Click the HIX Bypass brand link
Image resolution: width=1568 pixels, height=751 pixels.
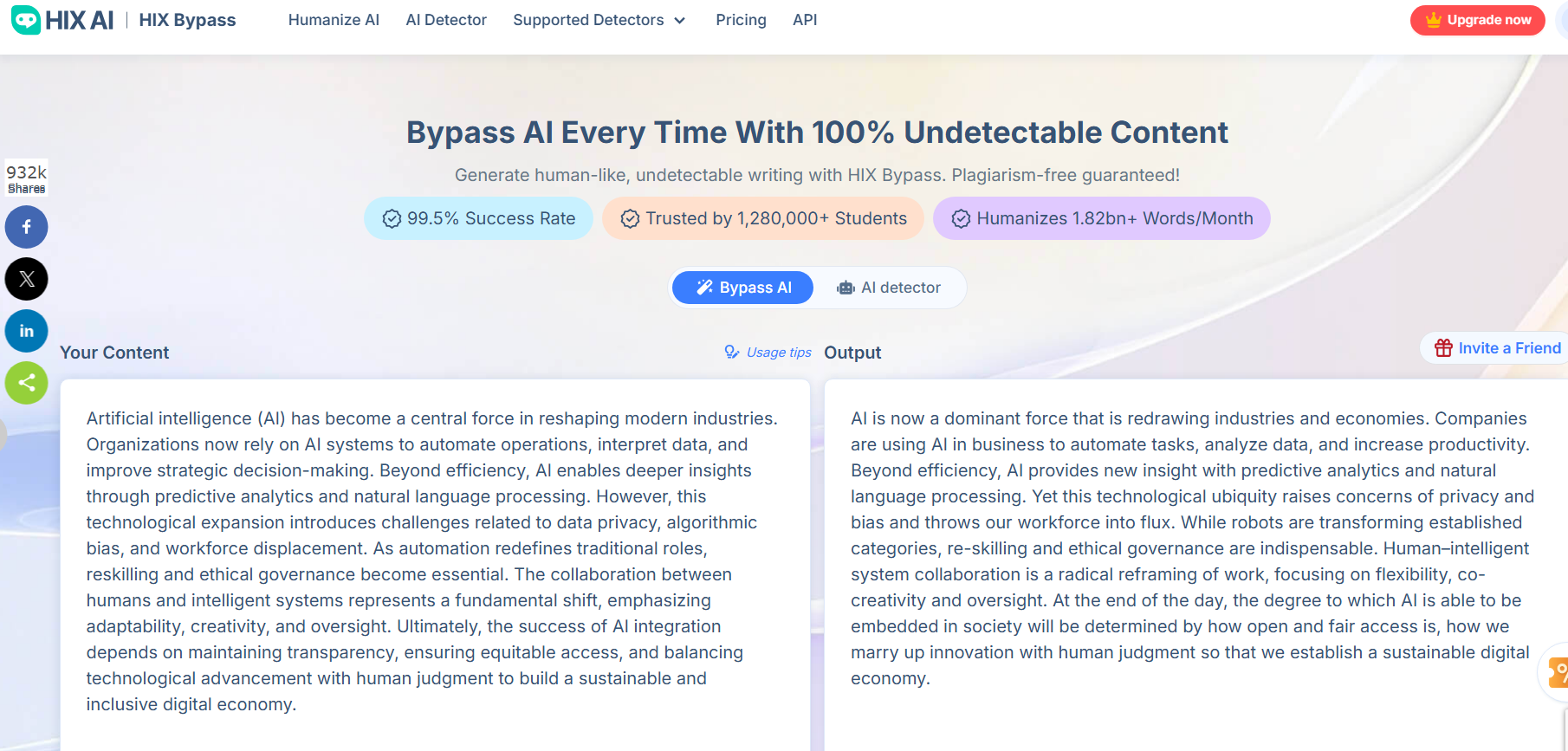pos(187,20)
